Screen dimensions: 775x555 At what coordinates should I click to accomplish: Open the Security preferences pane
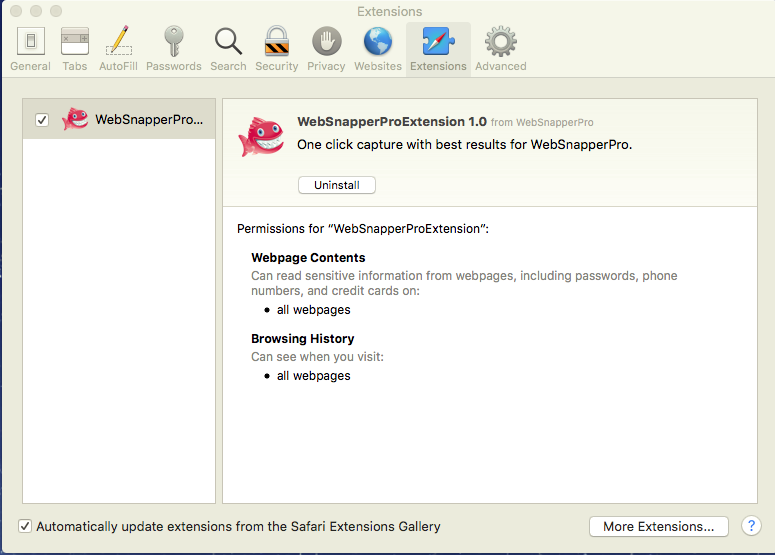276,49
